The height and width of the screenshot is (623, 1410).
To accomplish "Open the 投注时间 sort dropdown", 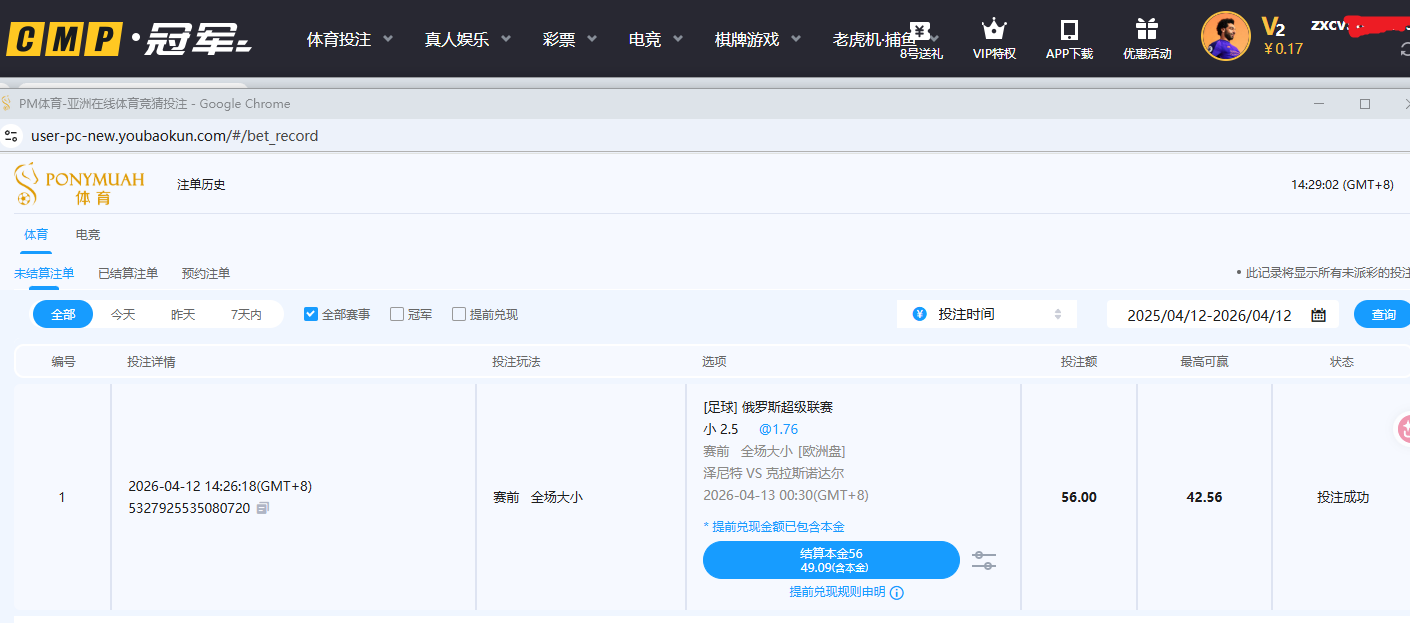I will click(x=986, y=314).
